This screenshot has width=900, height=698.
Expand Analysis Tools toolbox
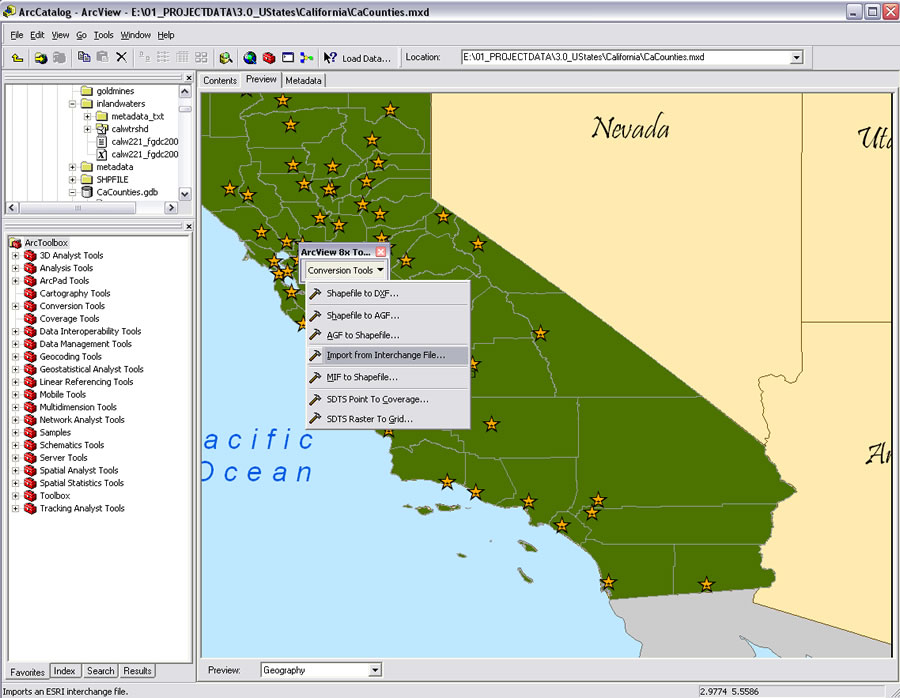(15, 268)
